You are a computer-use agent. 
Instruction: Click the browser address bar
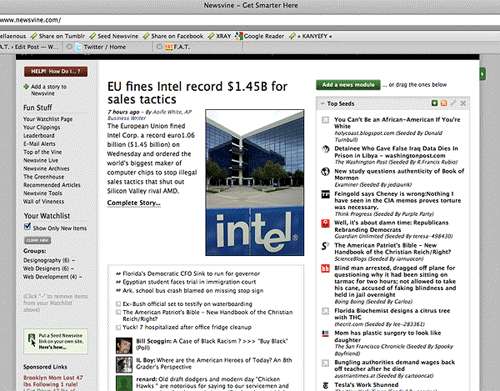pyautogui.click(x=250, y=20)
